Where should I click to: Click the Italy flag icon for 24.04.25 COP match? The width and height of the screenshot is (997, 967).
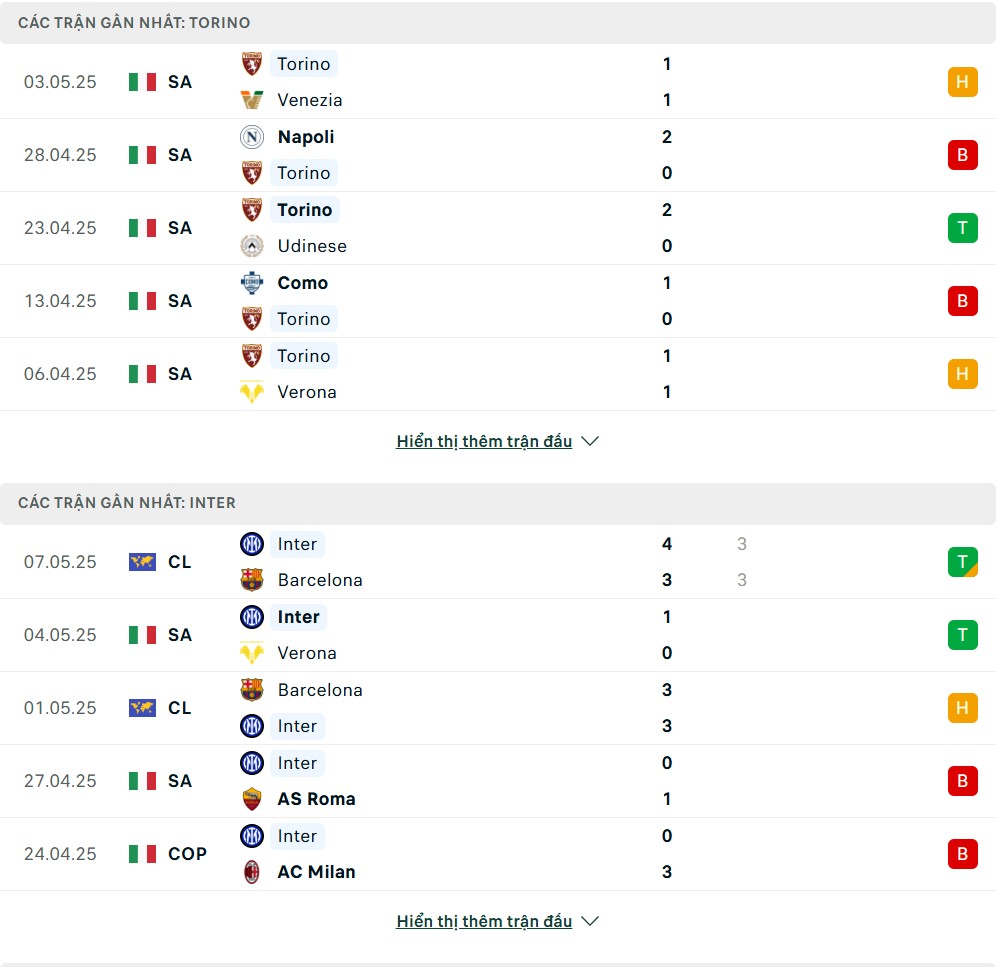tap(142, 854)
